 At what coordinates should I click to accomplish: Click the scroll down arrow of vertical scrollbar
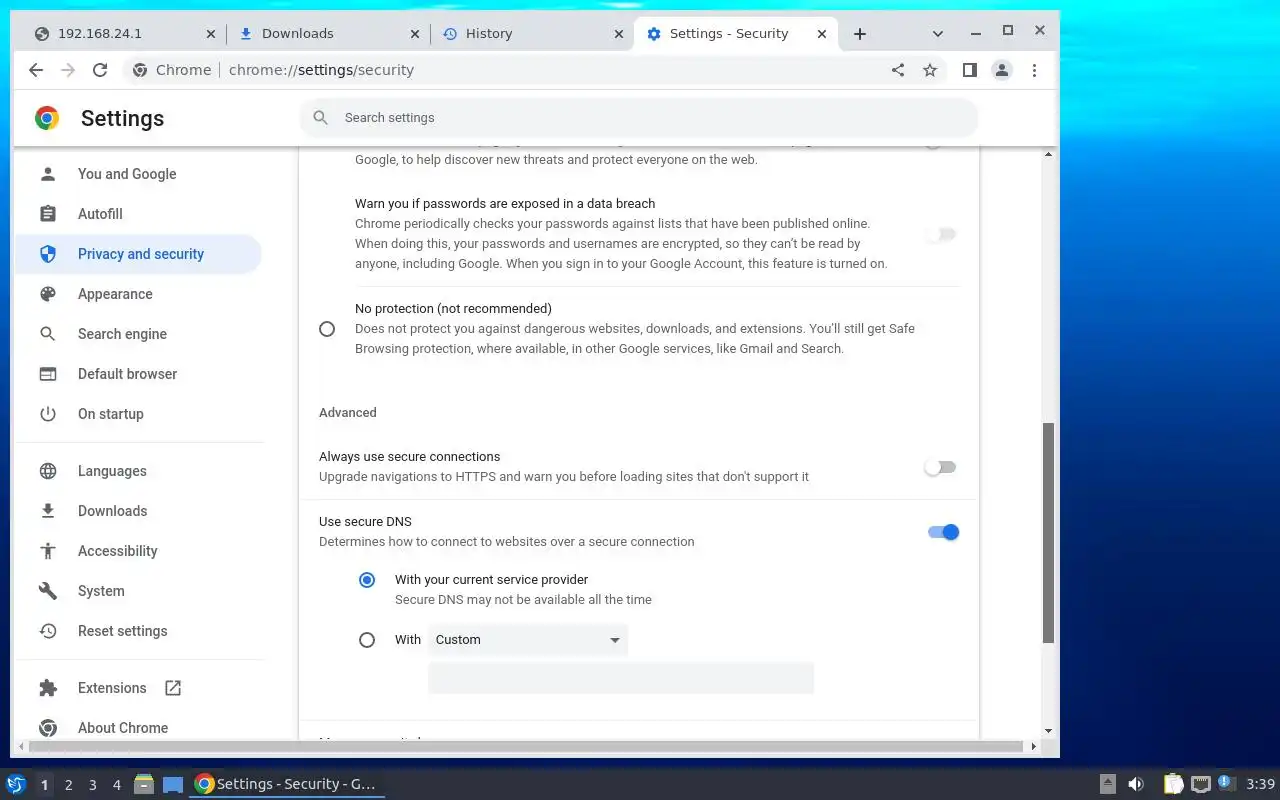click(1048, 732)
